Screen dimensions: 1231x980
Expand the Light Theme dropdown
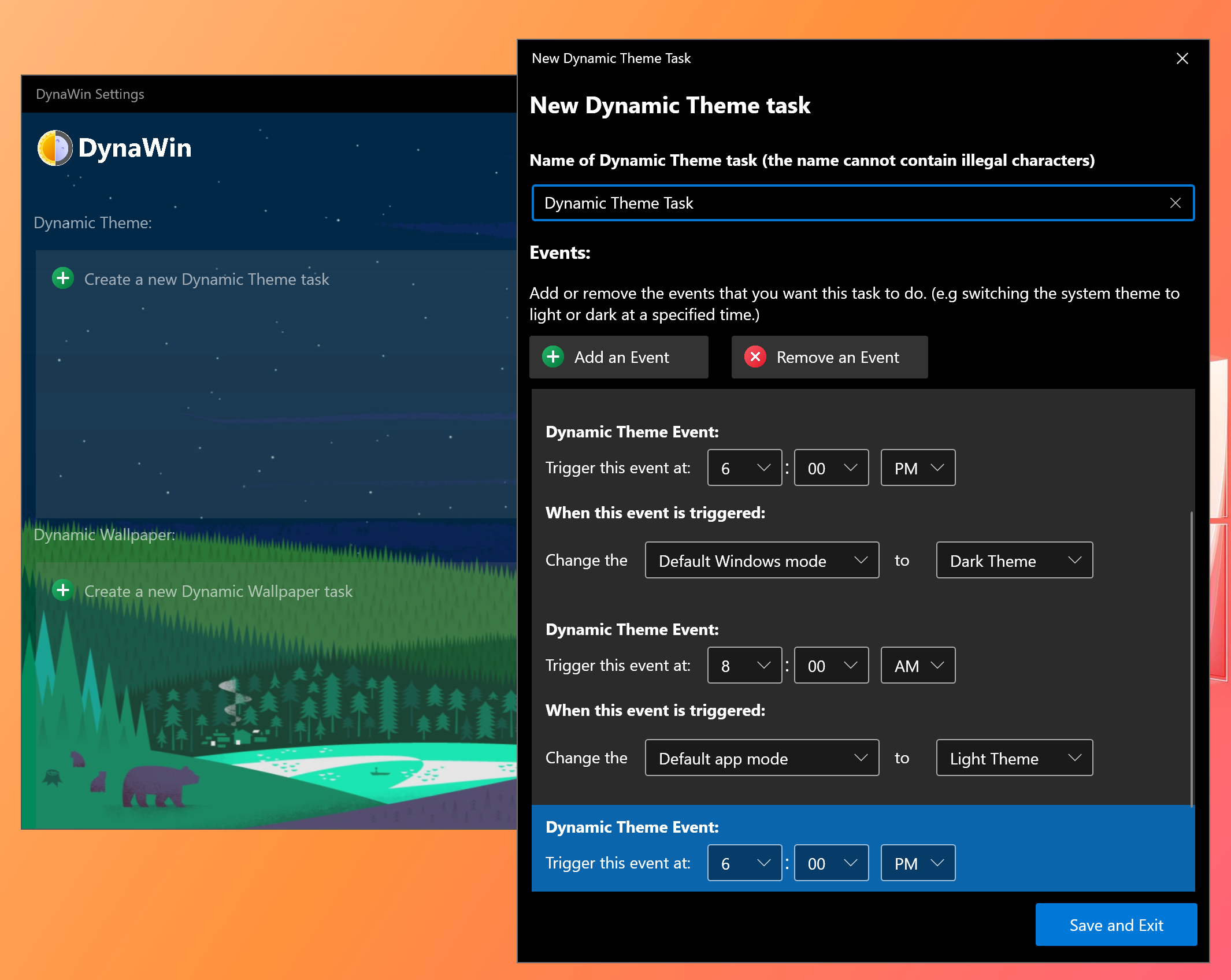click(x=1014, y=758)
